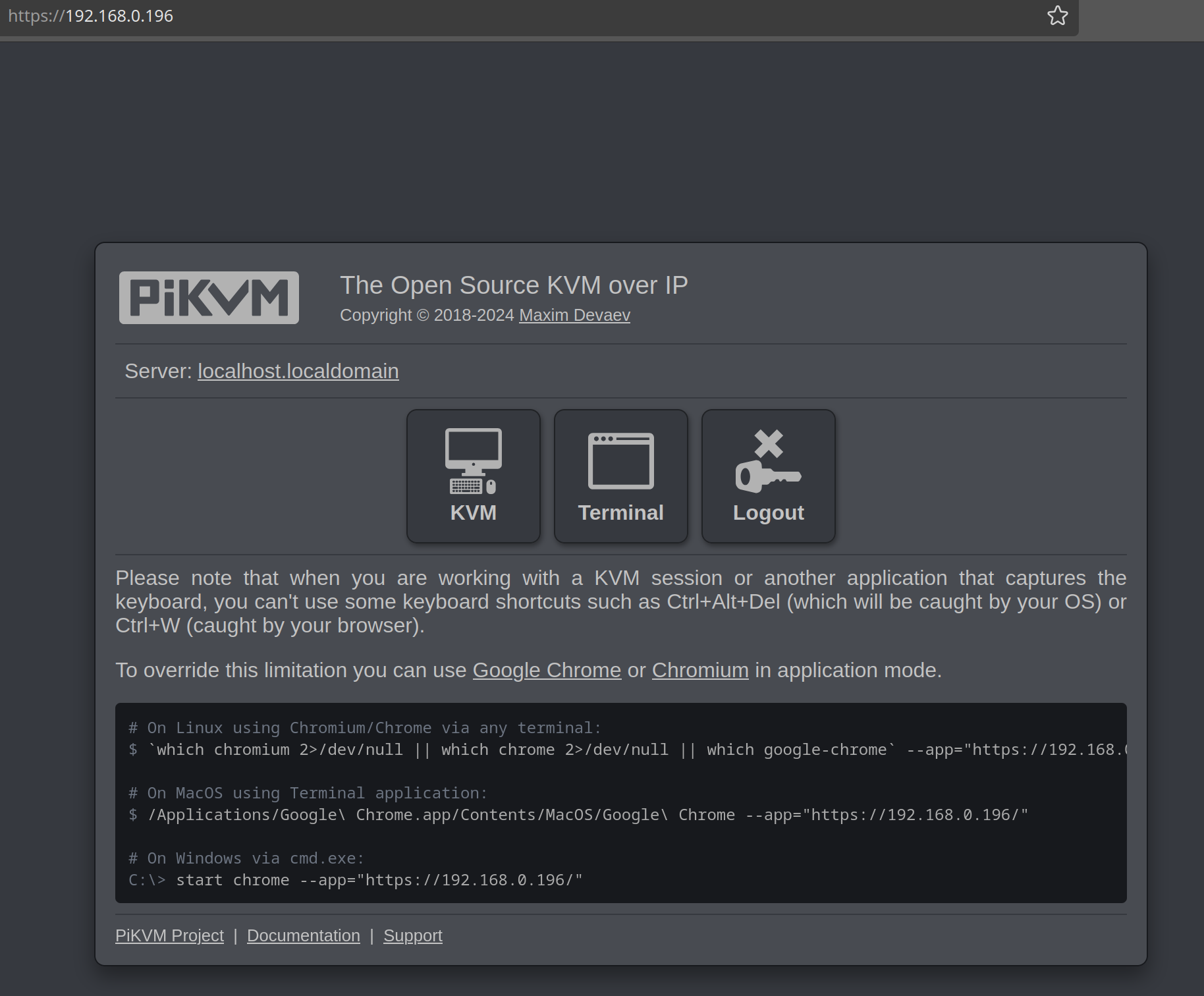Open the Documentation footer link
The height and width of the screenshot is (996, 1204).
304,936
